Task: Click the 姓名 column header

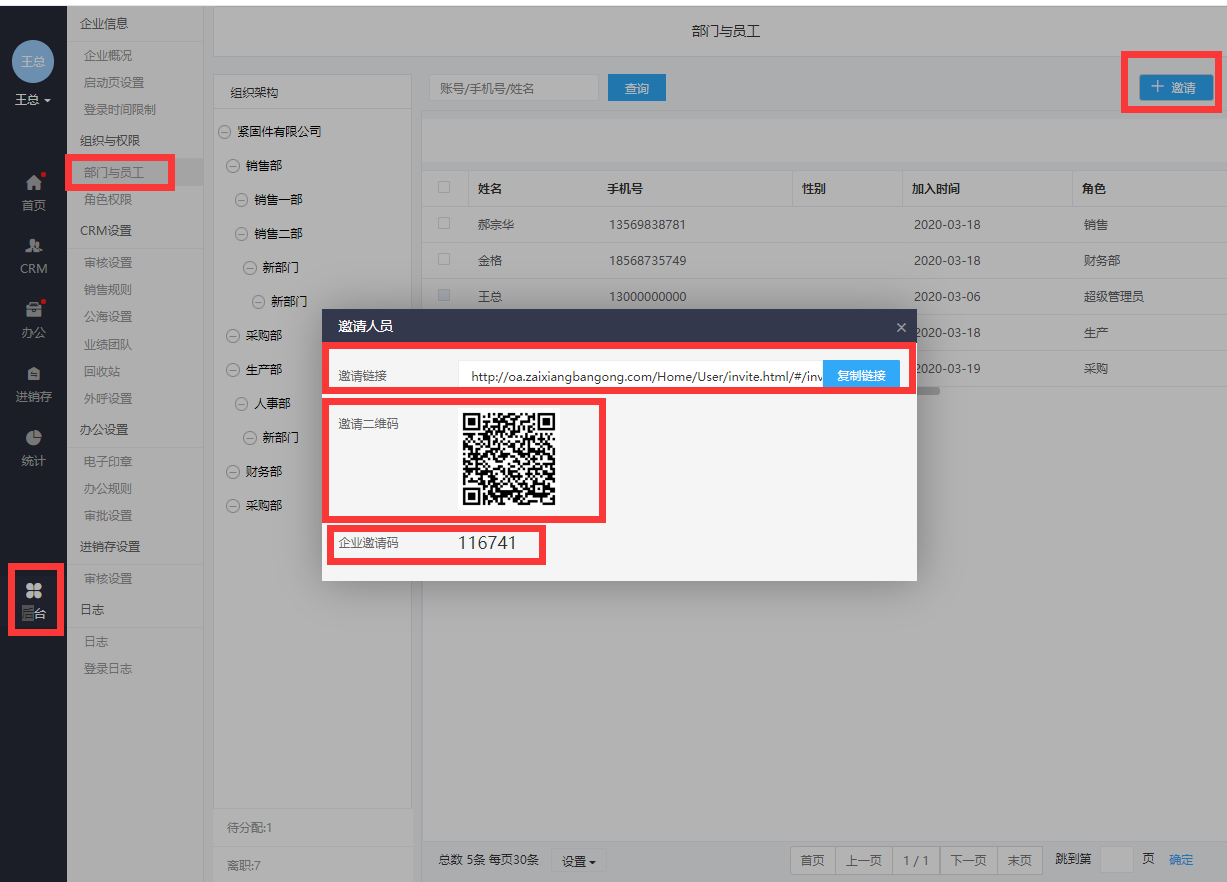Action: [x=490, y=188]
